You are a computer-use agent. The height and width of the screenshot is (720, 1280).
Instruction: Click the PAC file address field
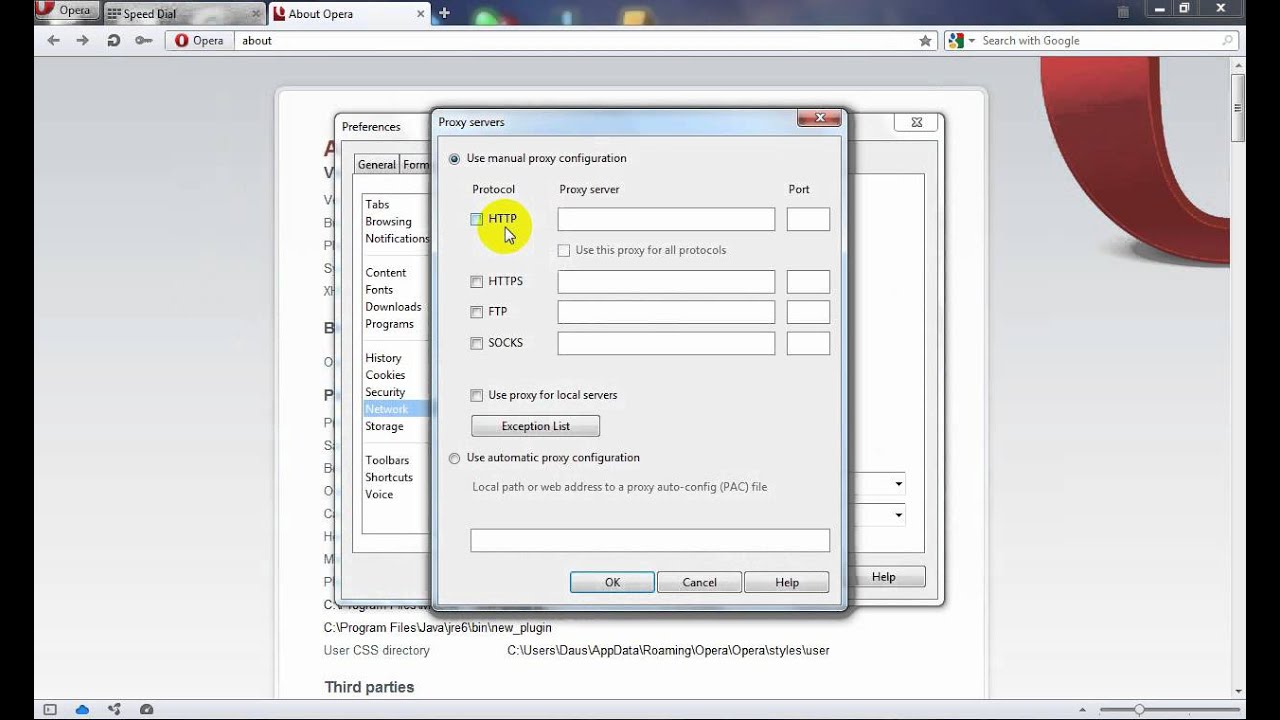(x=650, y=540)
